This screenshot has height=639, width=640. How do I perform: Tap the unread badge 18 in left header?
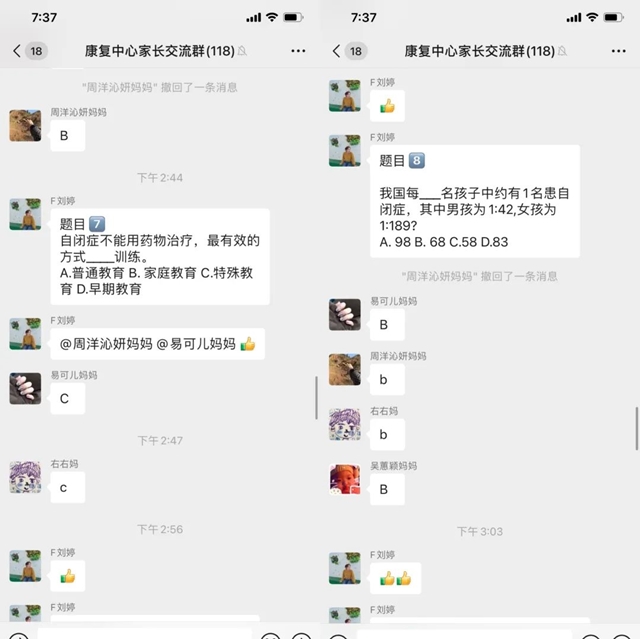pyautogui.click(x=36, y=51)
